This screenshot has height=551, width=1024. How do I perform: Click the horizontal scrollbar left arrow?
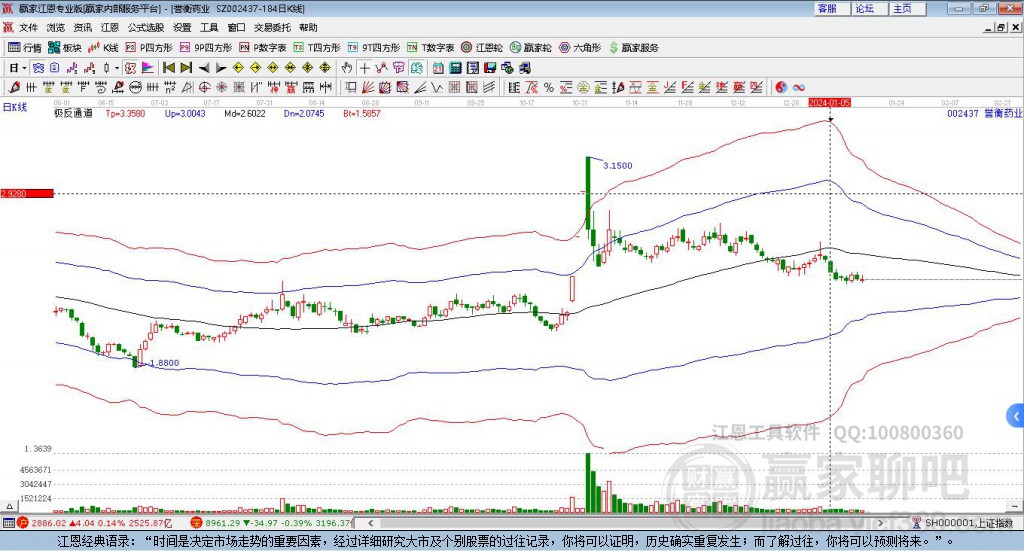370,522
